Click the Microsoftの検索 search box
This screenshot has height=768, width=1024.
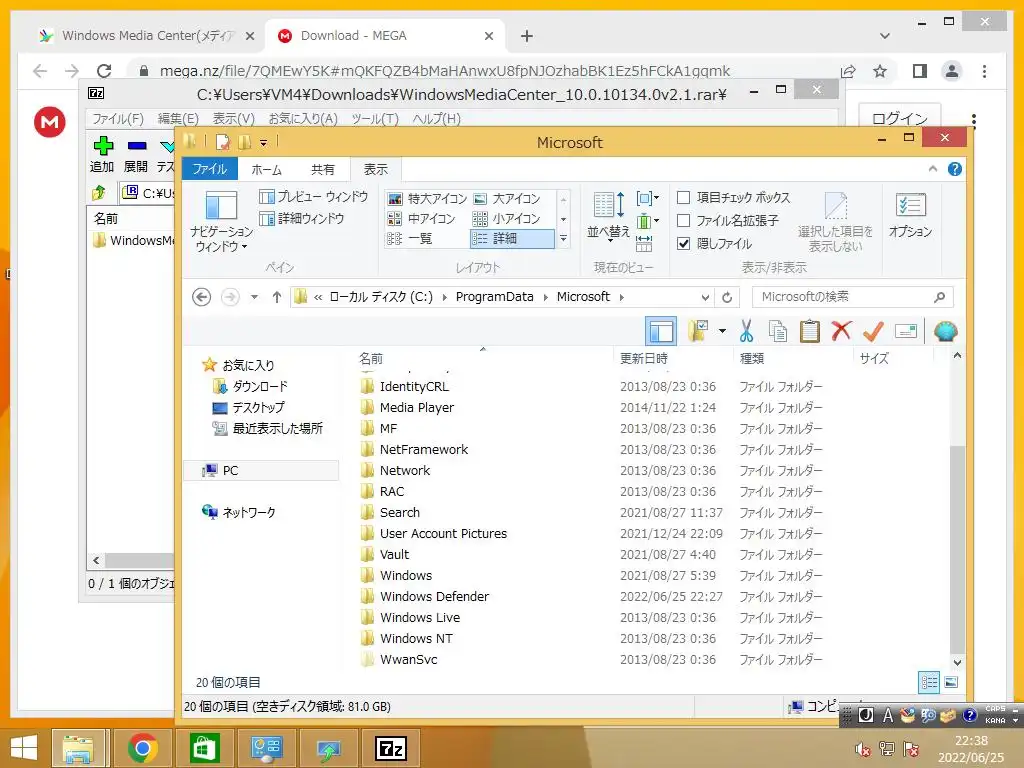852,297
